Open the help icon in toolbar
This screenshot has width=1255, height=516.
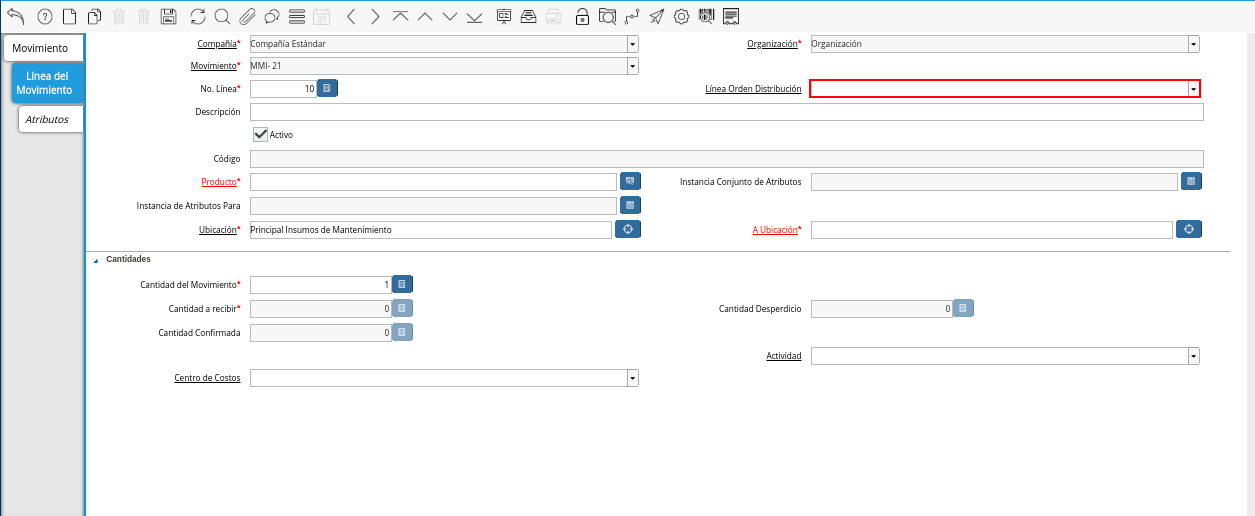point(44,16)
